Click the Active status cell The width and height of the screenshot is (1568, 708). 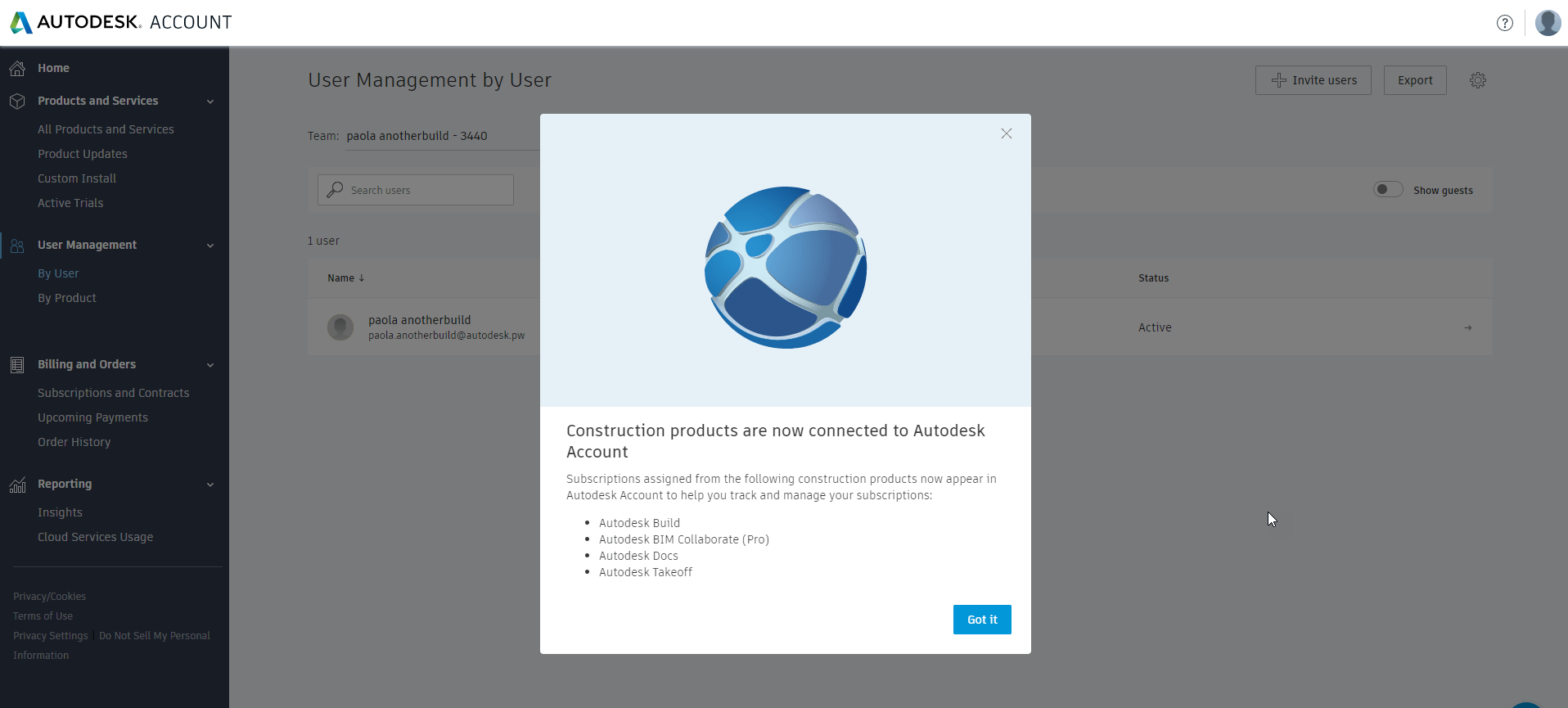click(1155, 327)
